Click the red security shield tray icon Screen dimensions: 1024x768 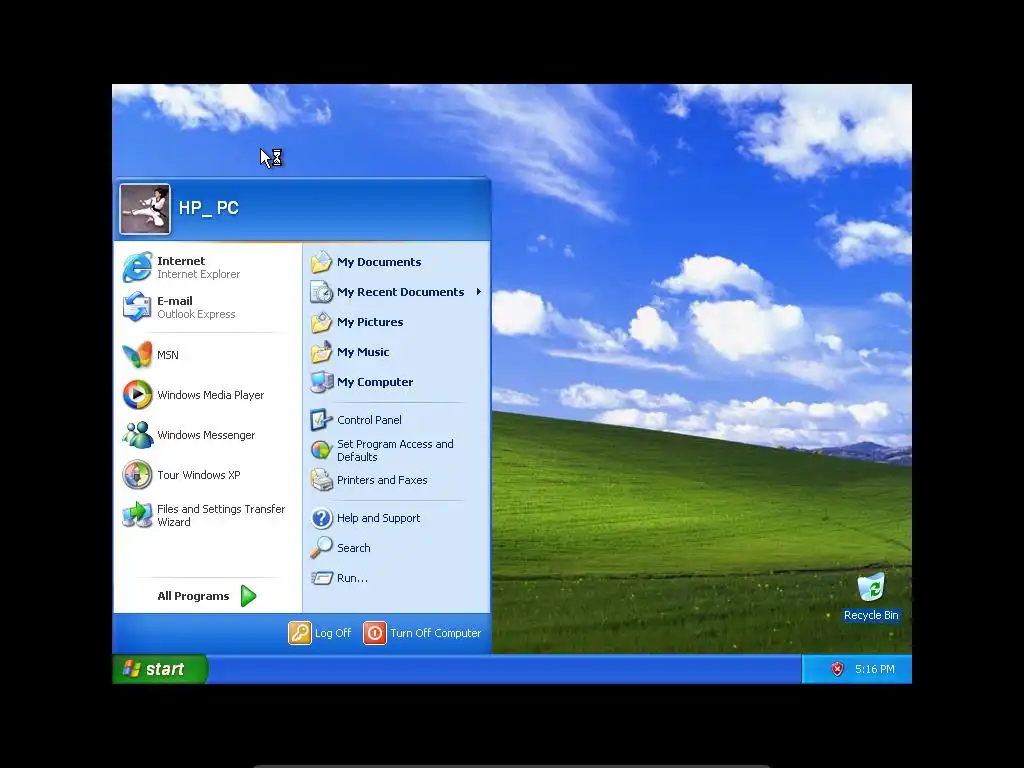pos(837,669)
